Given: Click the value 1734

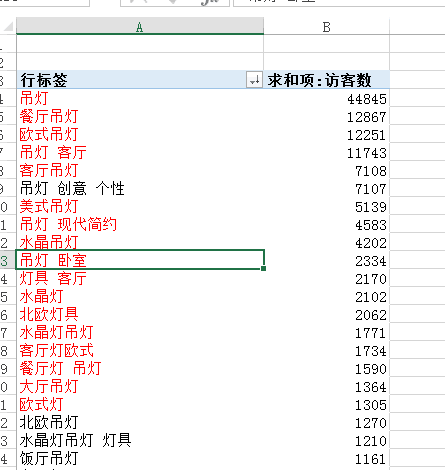Looking at the screenshot, I should point(371,351).
